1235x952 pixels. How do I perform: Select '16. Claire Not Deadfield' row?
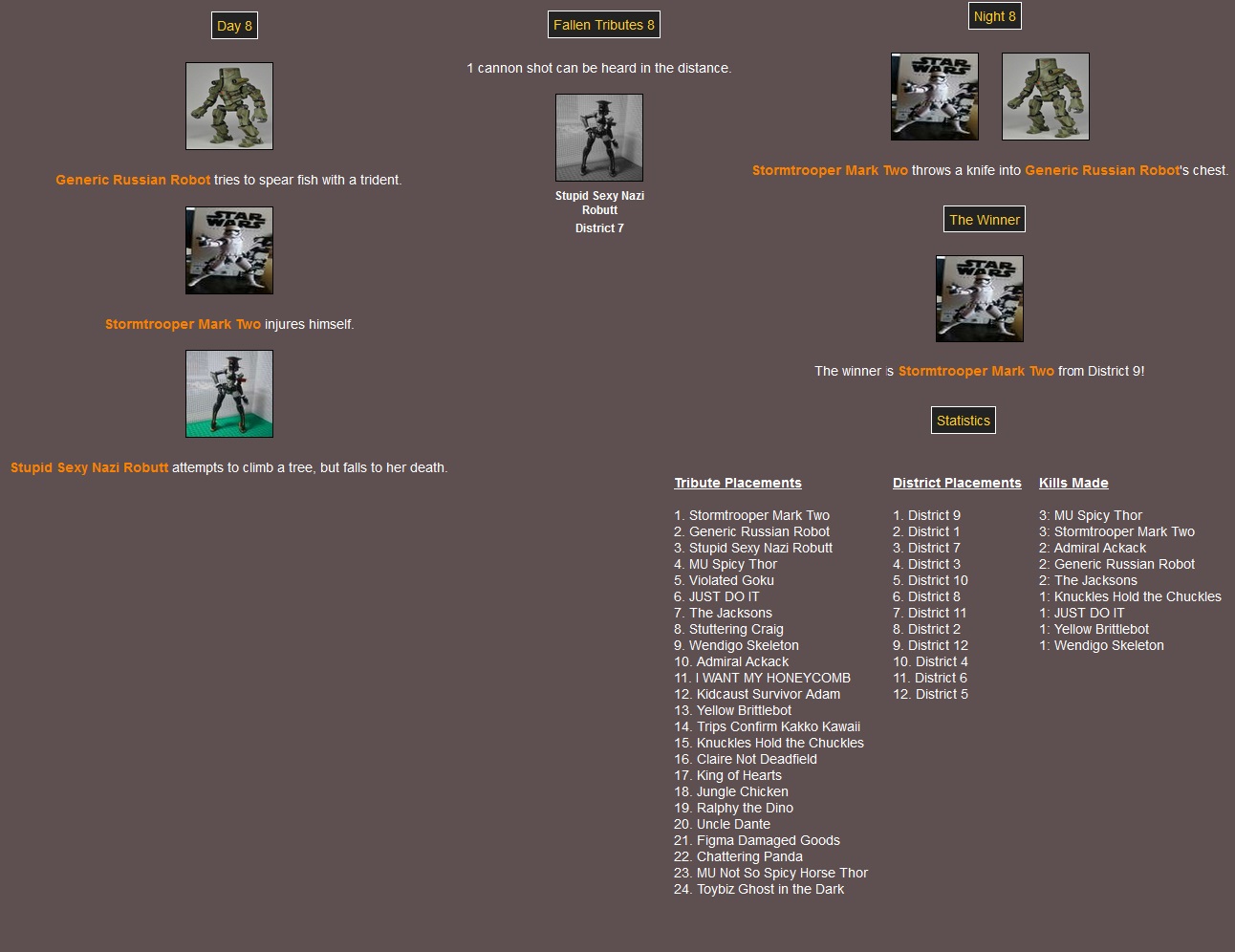point(746,759)
